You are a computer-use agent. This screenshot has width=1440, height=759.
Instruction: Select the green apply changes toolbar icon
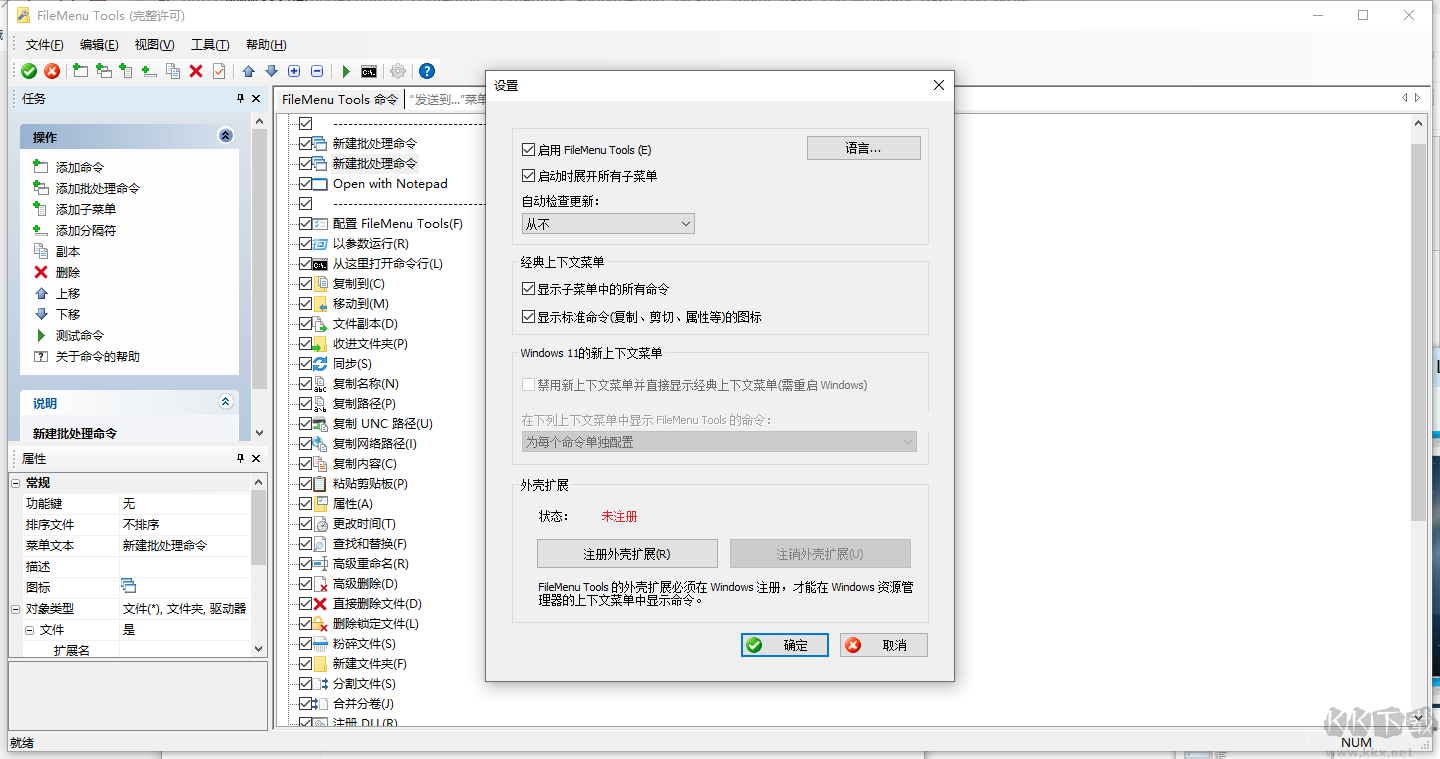[29, 71]
